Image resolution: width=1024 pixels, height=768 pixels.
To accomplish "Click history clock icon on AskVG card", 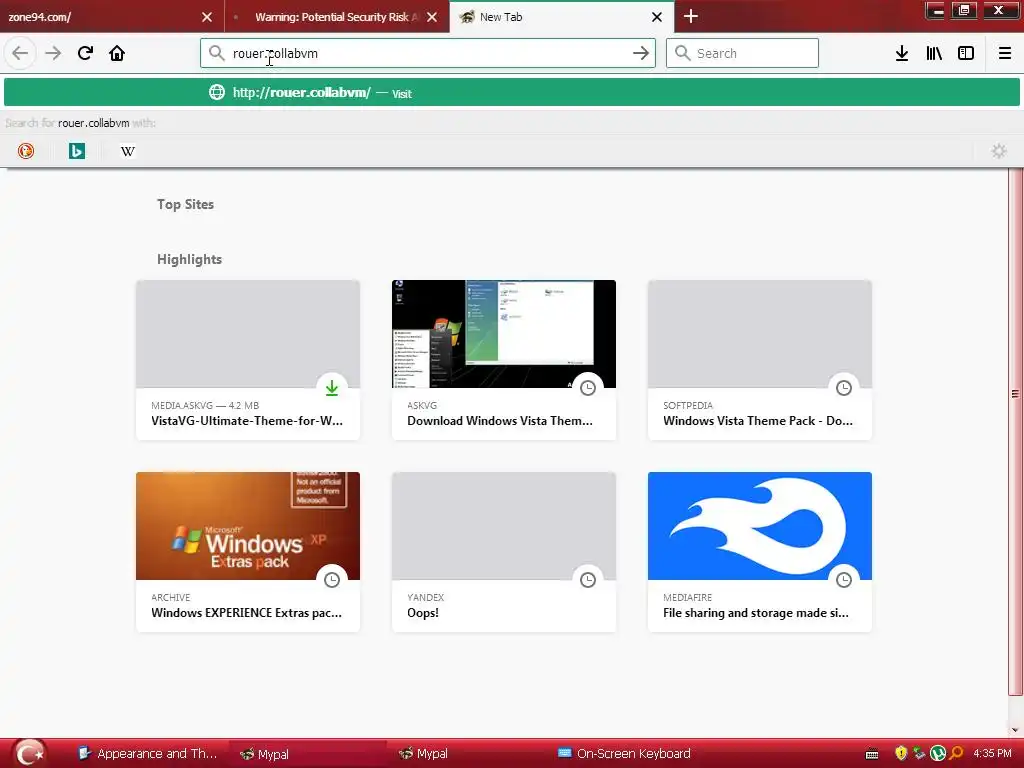I will [588, 388].
